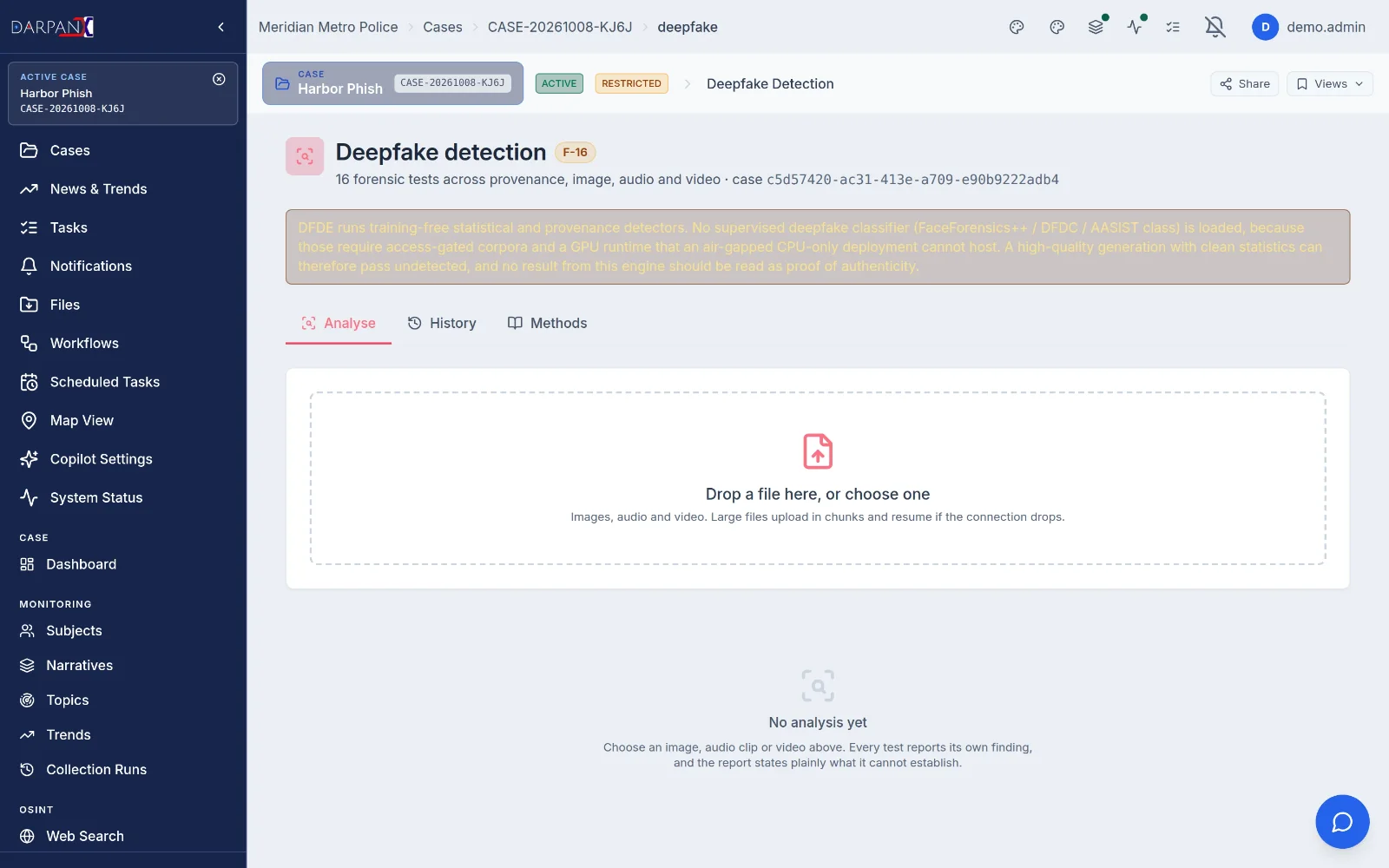Open Collection Runs
Viewport: 1389px width, 868px height.
pos(123,770)
